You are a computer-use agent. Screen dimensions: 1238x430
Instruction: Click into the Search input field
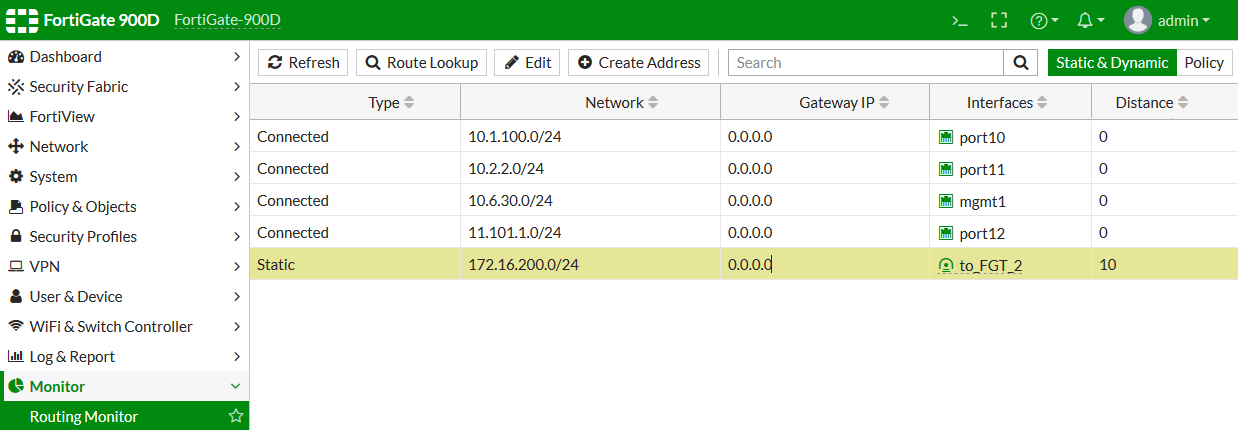(x=865, y=63)
